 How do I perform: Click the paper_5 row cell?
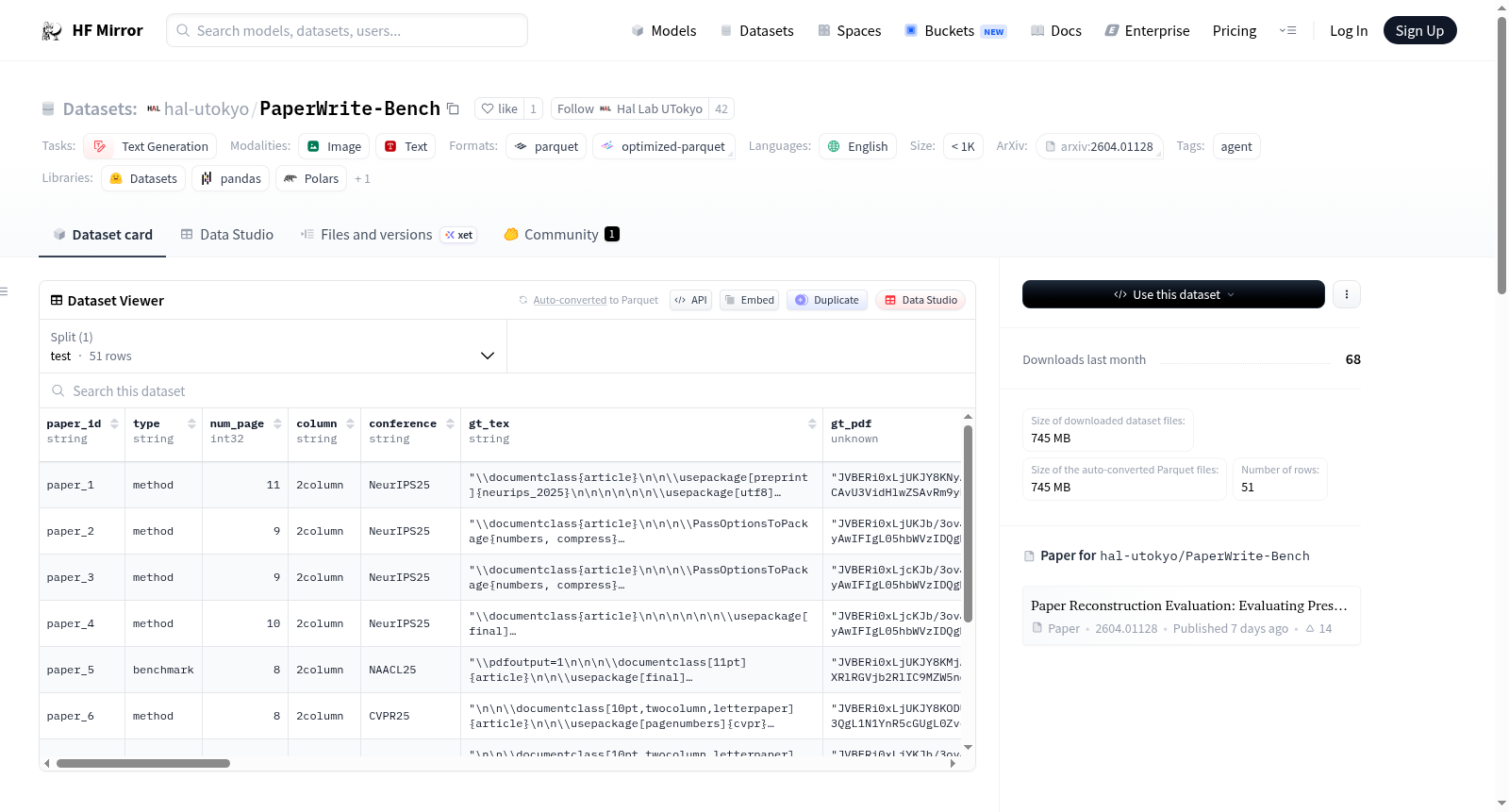click(x=82, y=670)
